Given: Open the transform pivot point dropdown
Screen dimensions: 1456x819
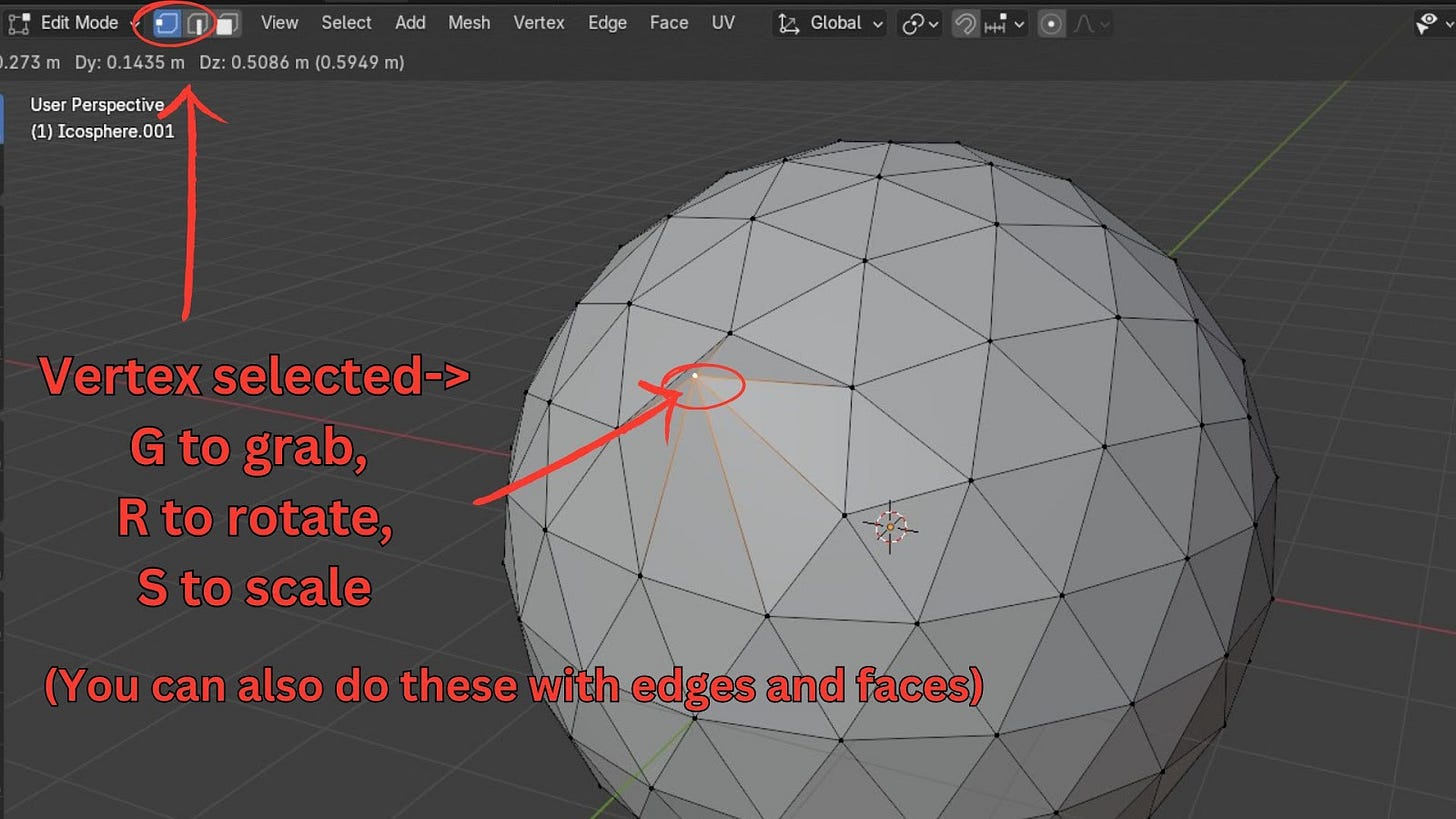Looking at the screenshot, I should point(920,23).
